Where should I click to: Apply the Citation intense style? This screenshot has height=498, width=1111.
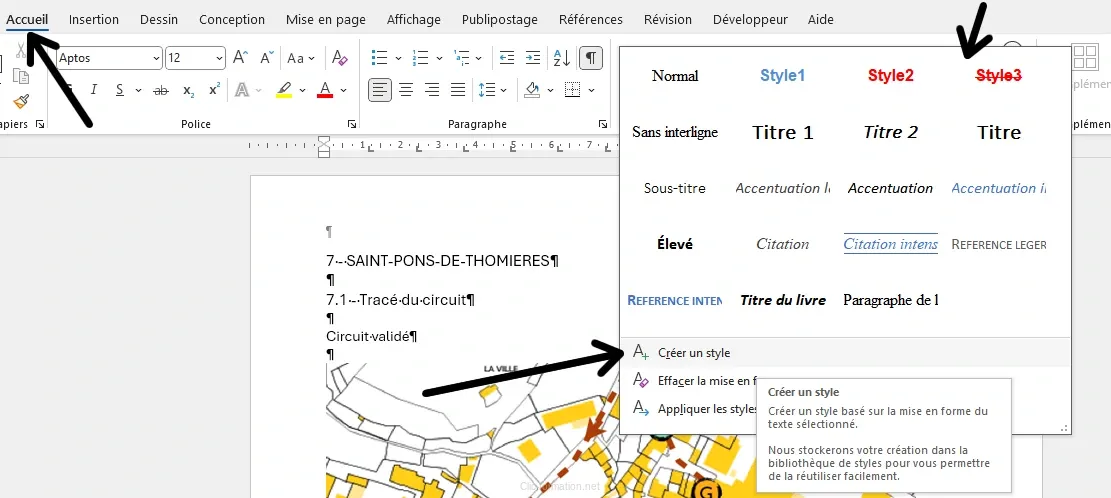click(x=891, y=244)
